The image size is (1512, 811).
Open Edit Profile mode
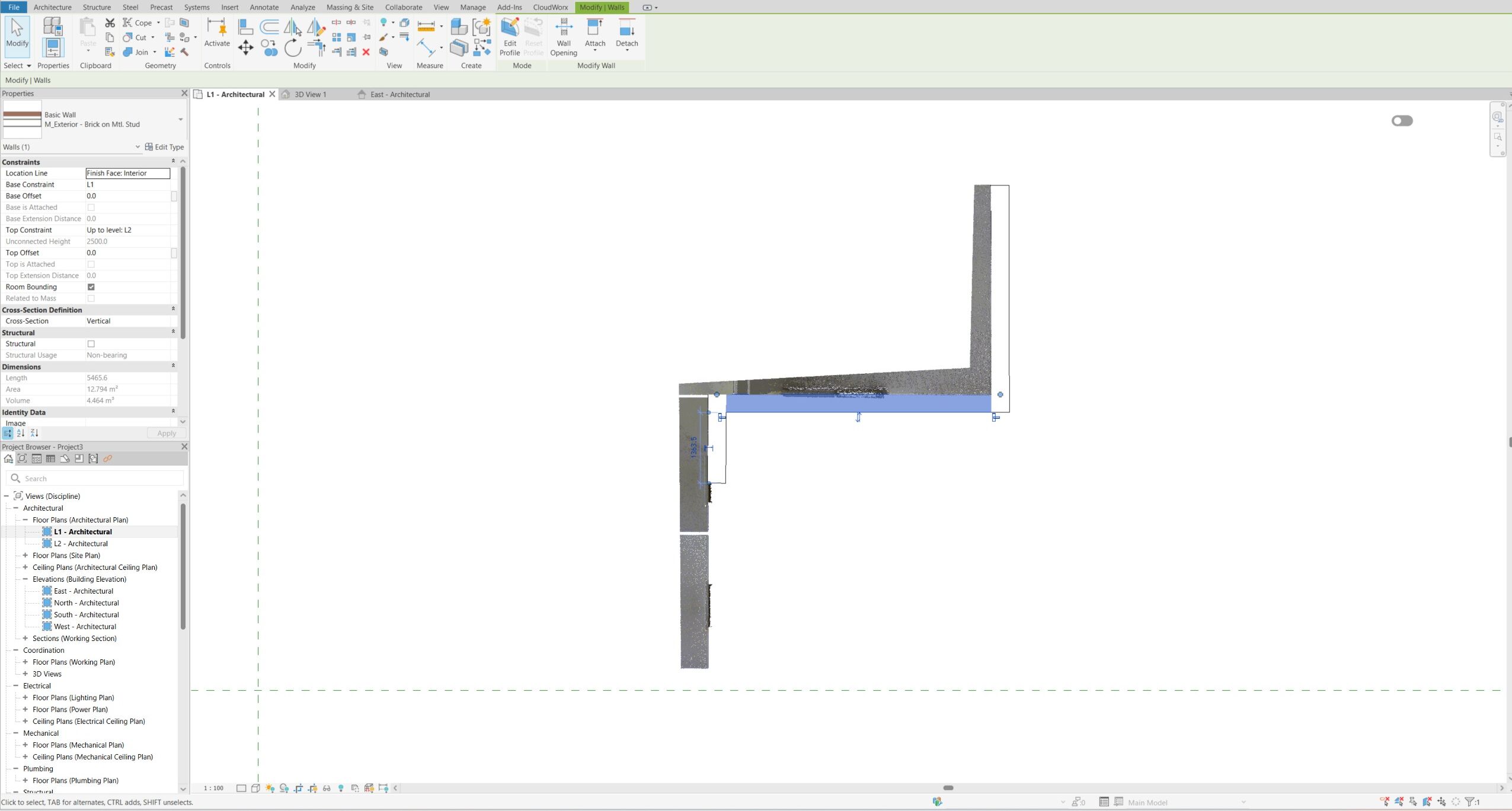click(509, 37)
